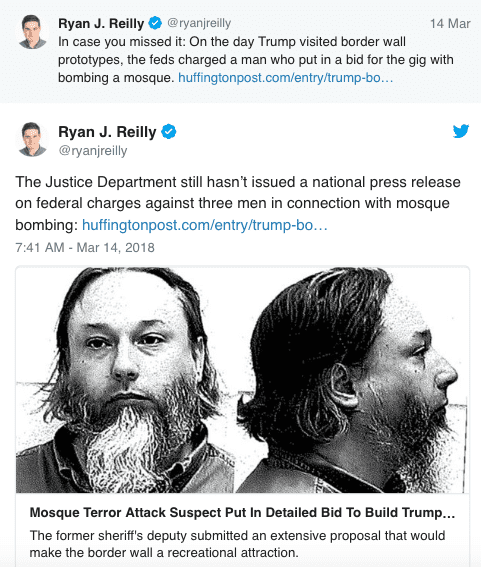The width and height of the screenshot is (481, 567).
Task: Open the side-profile mugshot image in card
Action: (x=352, y=380)
